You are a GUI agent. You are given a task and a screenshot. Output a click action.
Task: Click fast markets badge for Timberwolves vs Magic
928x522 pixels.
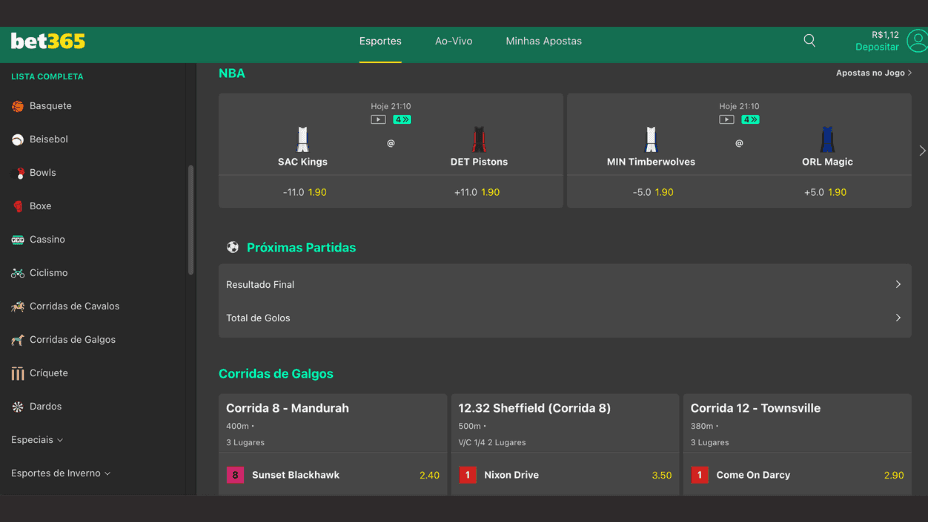[750, 120]
